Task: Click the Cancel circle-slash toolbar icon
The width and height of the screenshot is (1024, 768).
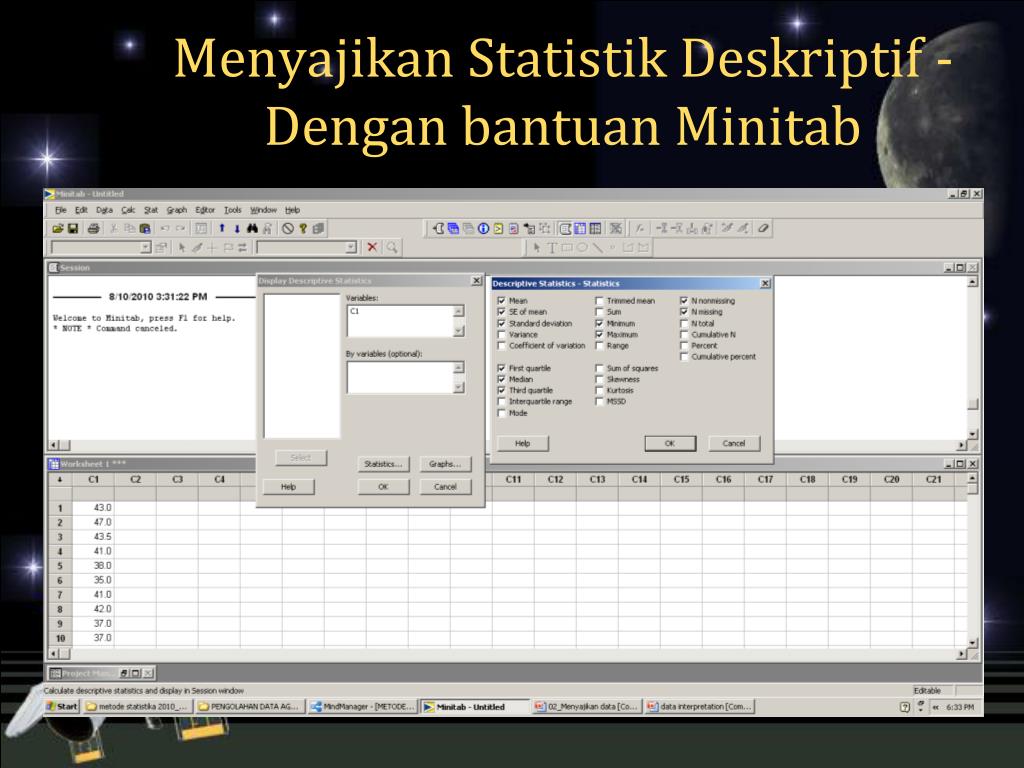Action: pyautogui.click(x=287, y=229)
